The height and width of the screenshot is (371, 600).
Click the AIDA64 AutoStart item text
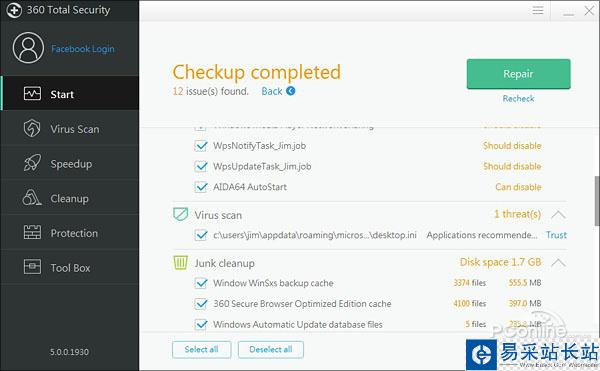pyautogui.click(x=250, y=187)
